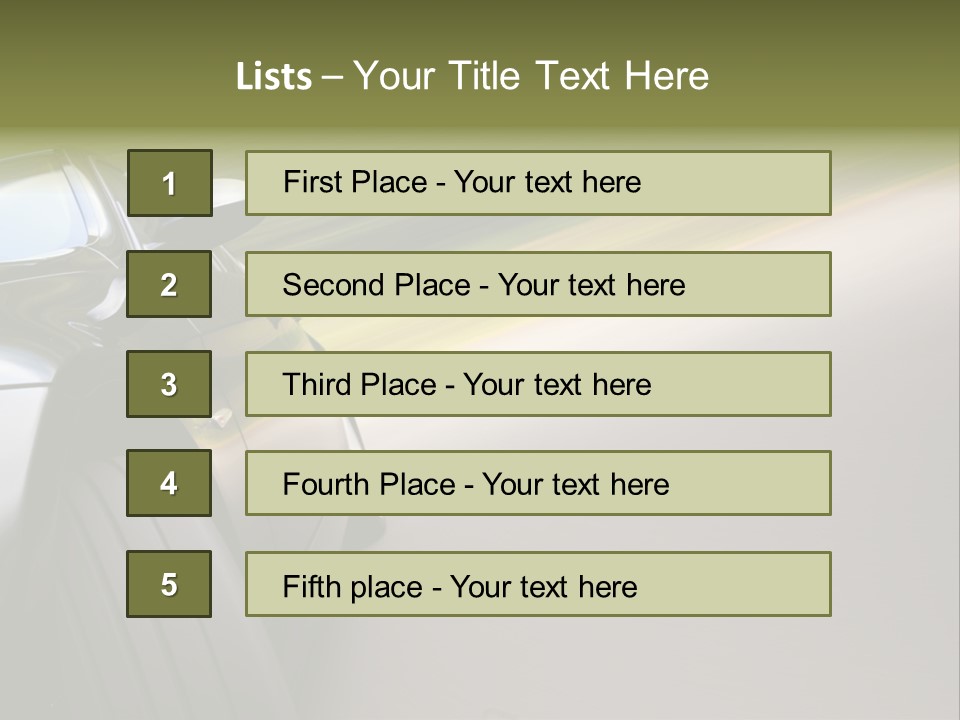Click the text Third Place
The height and width of the screenshot is (720, 960).
[x=359, y=384]
